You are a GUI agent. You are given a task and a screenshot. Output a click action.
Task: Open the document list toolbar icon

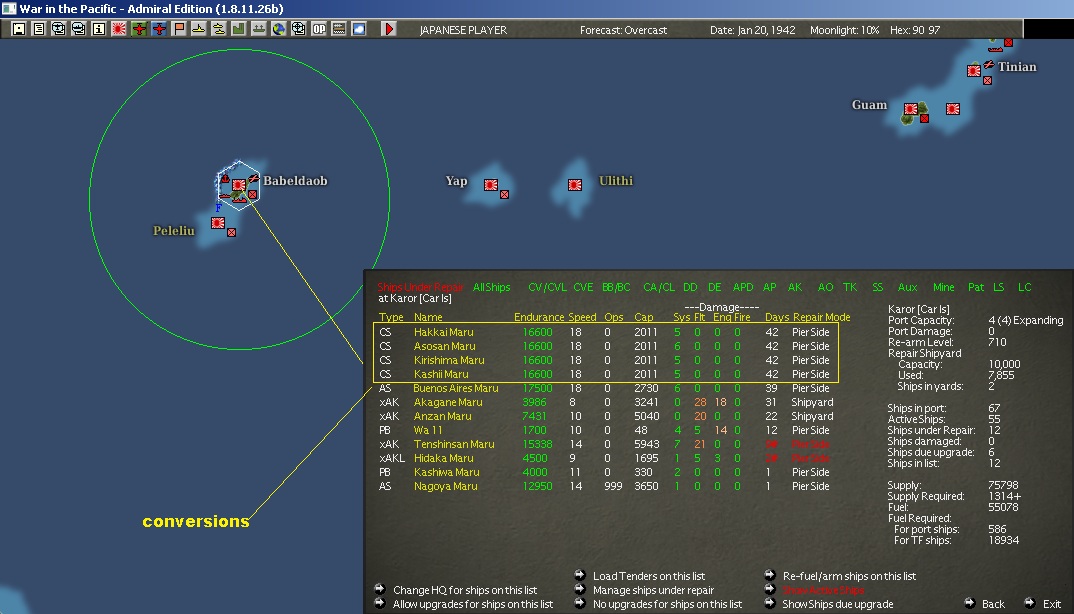[x=39, y=29]
